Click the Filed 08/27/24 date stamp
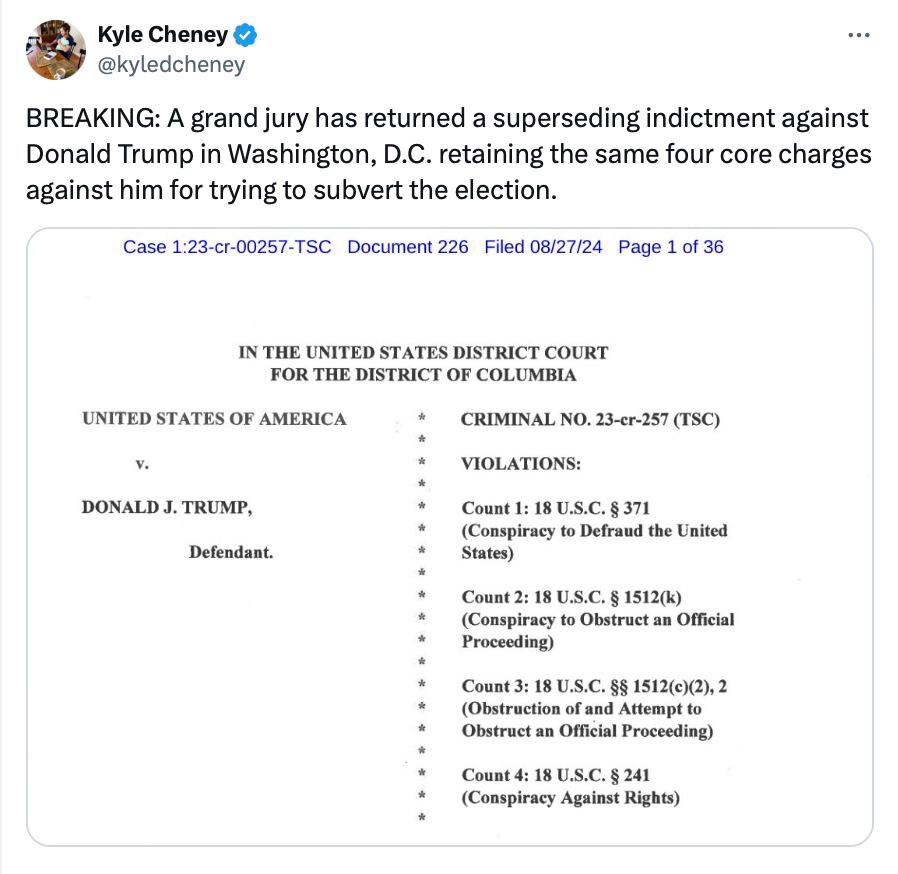 (543, 247)
